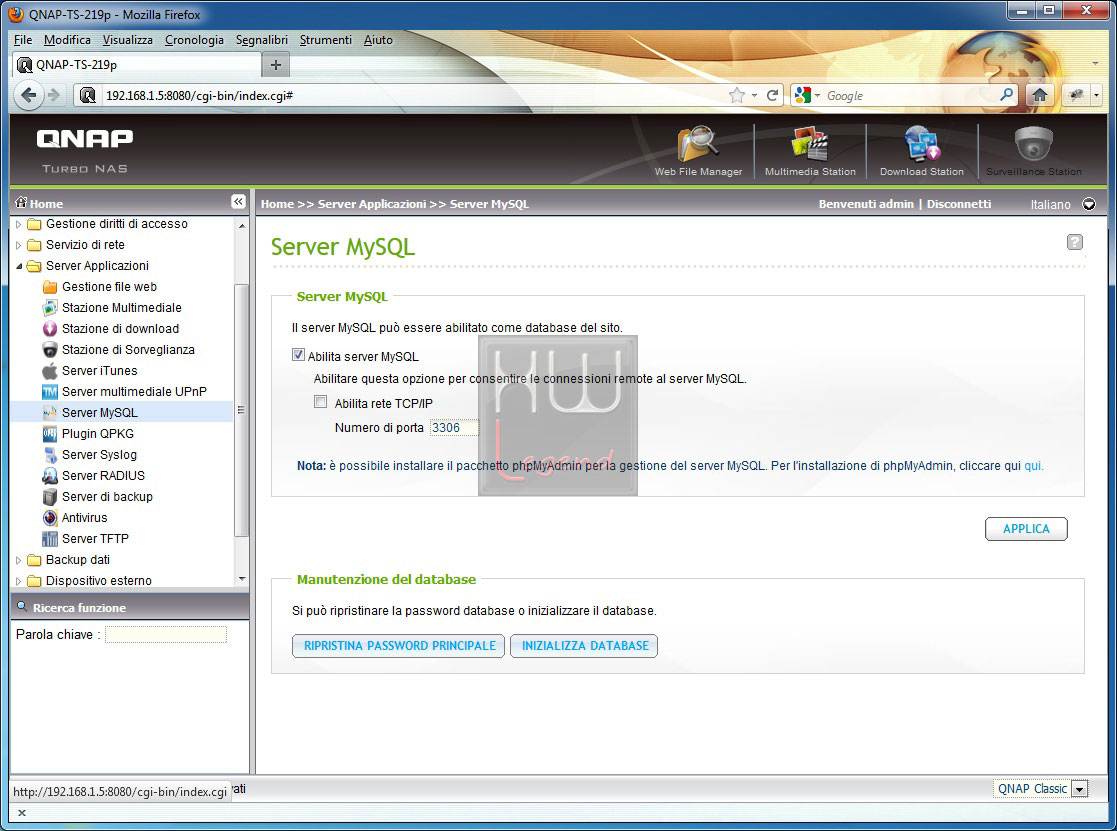The width and height of the screenshot is (1117, 831).
Task: Click the Firefox back arrow button
Action: click(x=28, y=95)
